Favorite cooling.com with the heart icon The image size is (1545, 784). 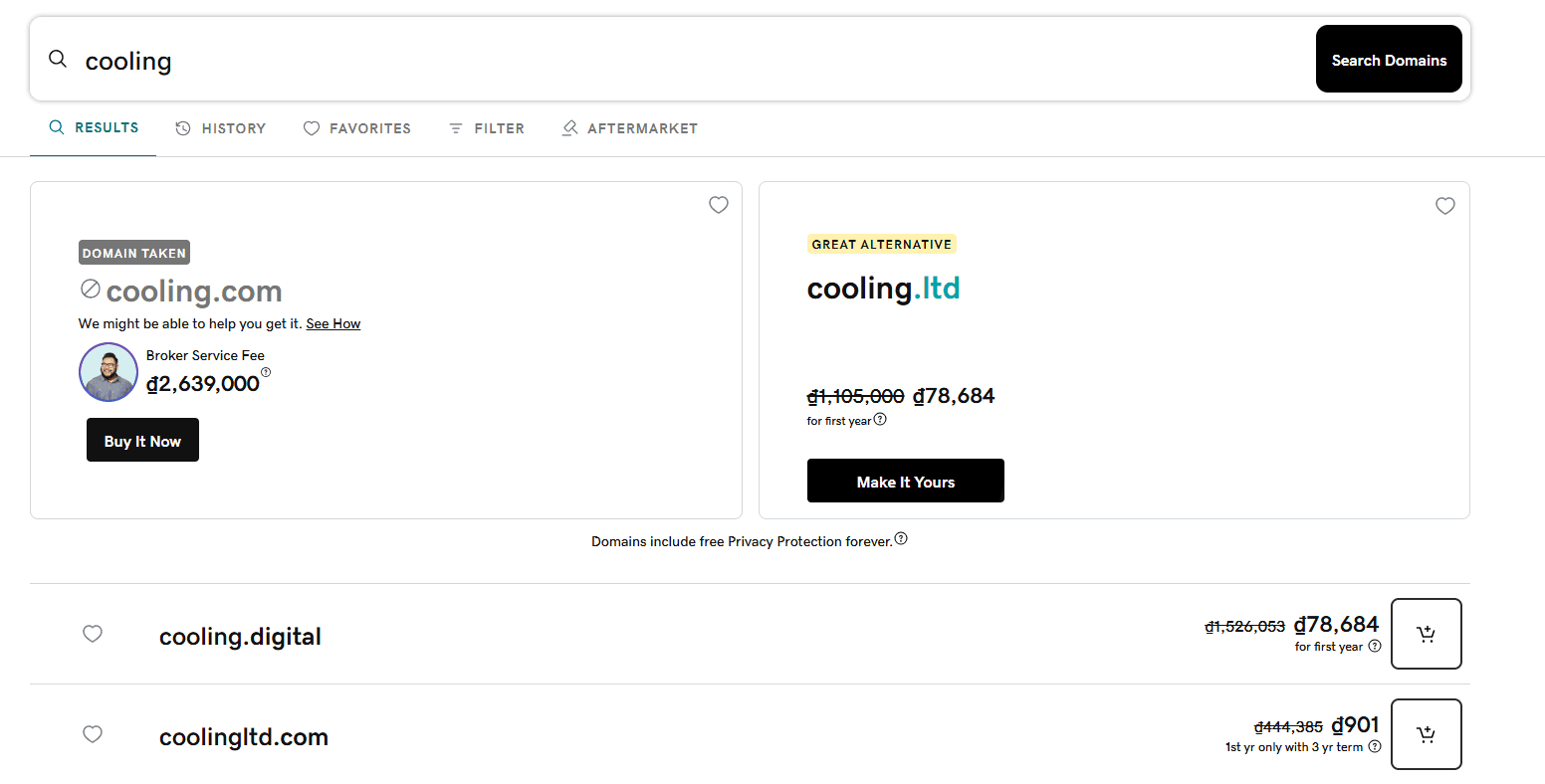(x=718, y=205)
